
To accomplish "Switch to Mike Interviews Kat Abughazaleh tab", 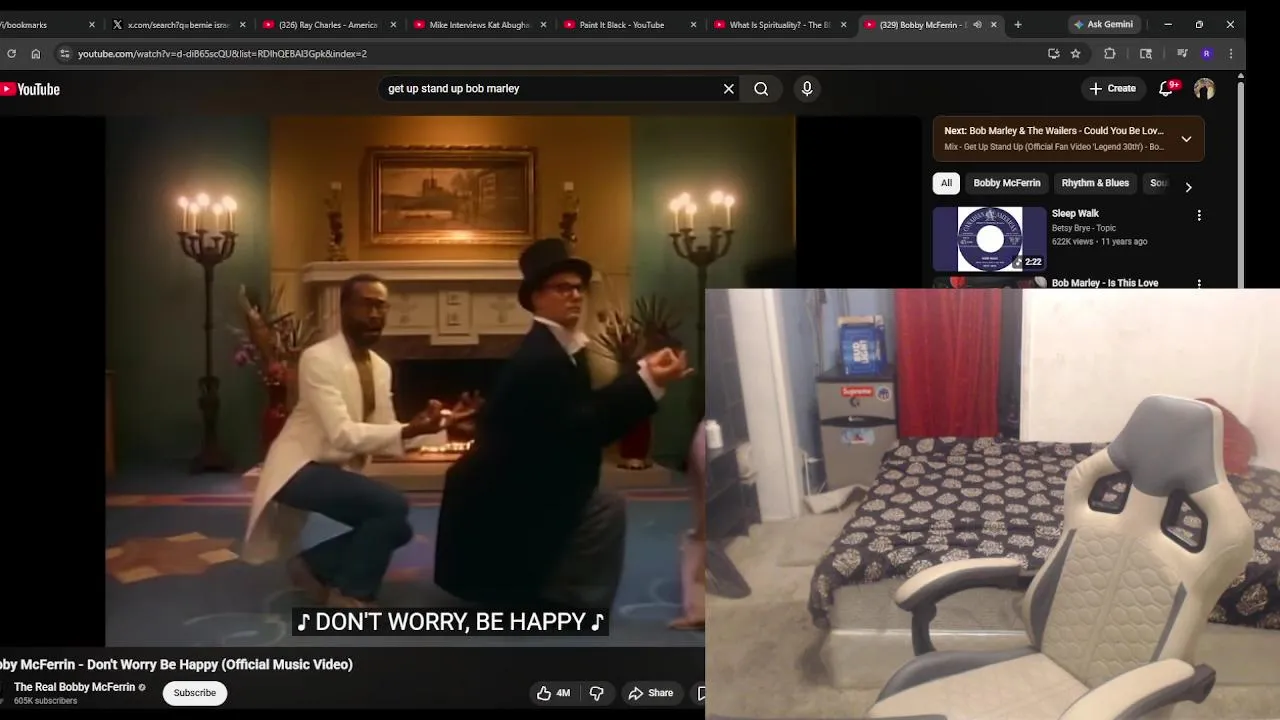I will (479, 25).
